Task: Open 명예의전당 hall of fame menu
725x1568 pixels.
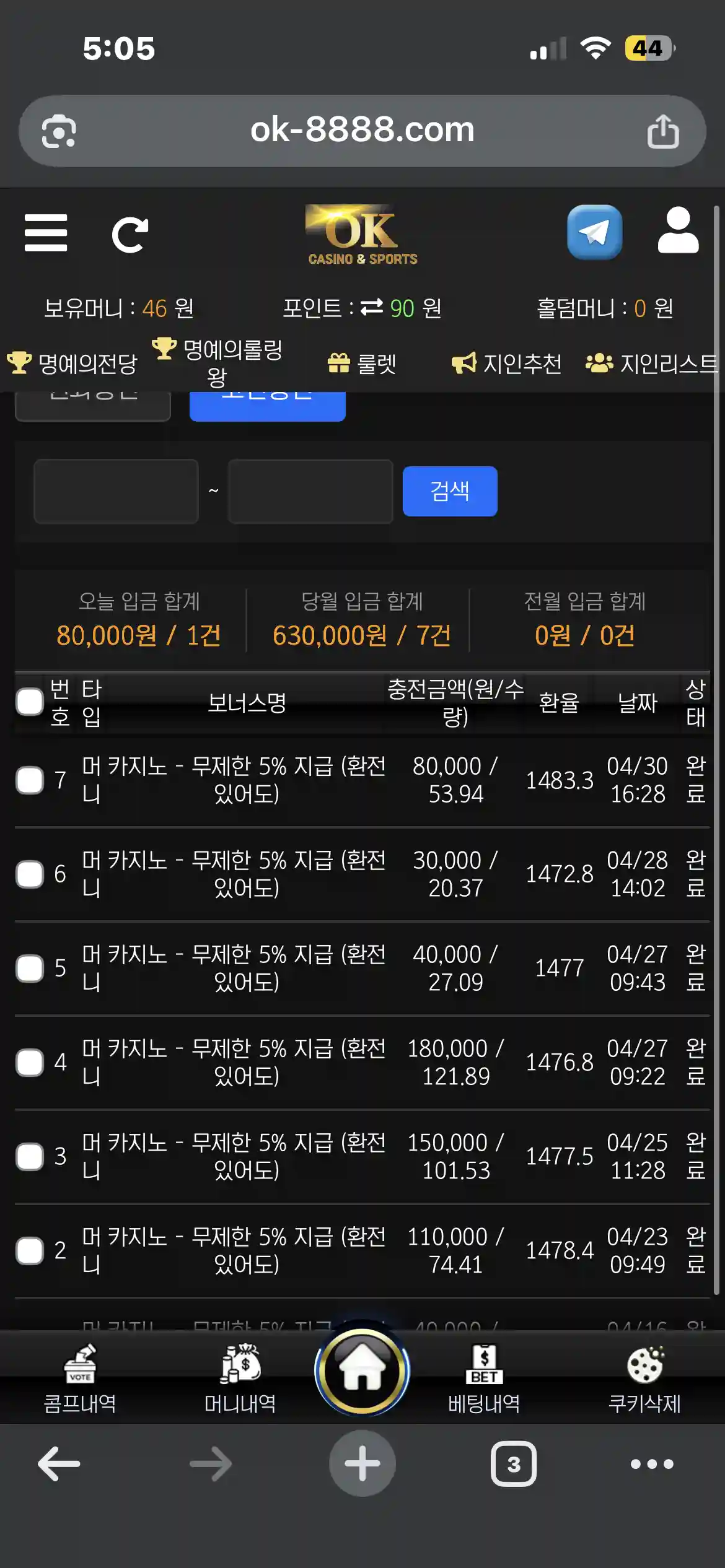Action: (73, 364)
